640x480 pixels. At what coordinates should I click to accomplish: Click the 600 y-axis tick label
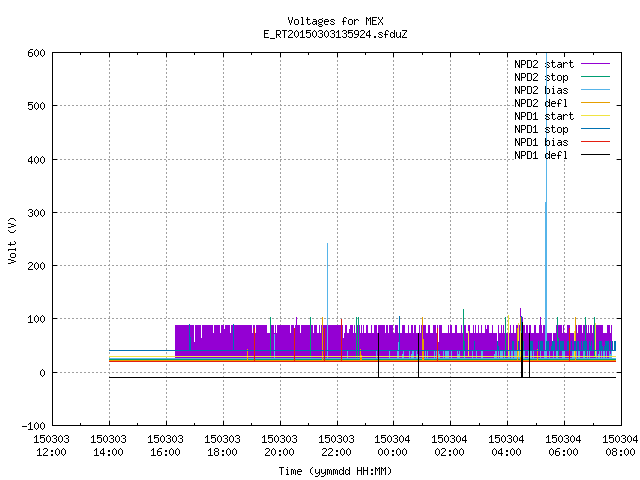coord(36,53)
